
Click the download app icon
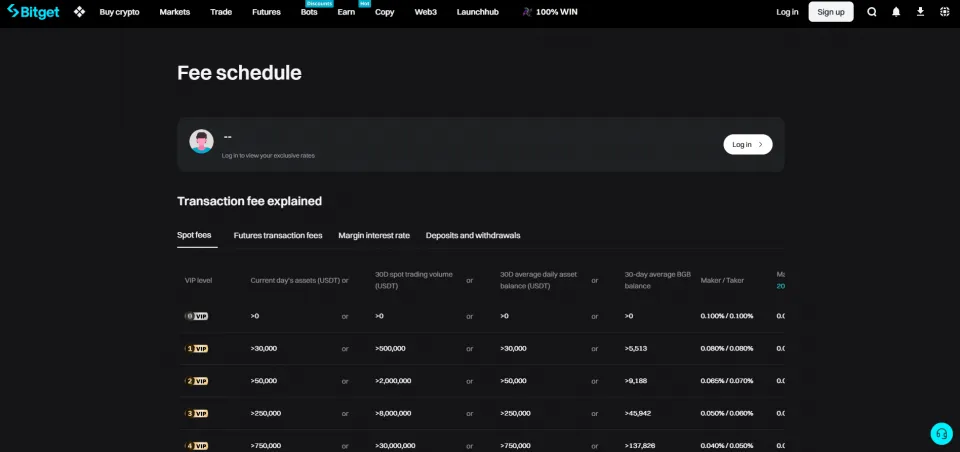920,12
